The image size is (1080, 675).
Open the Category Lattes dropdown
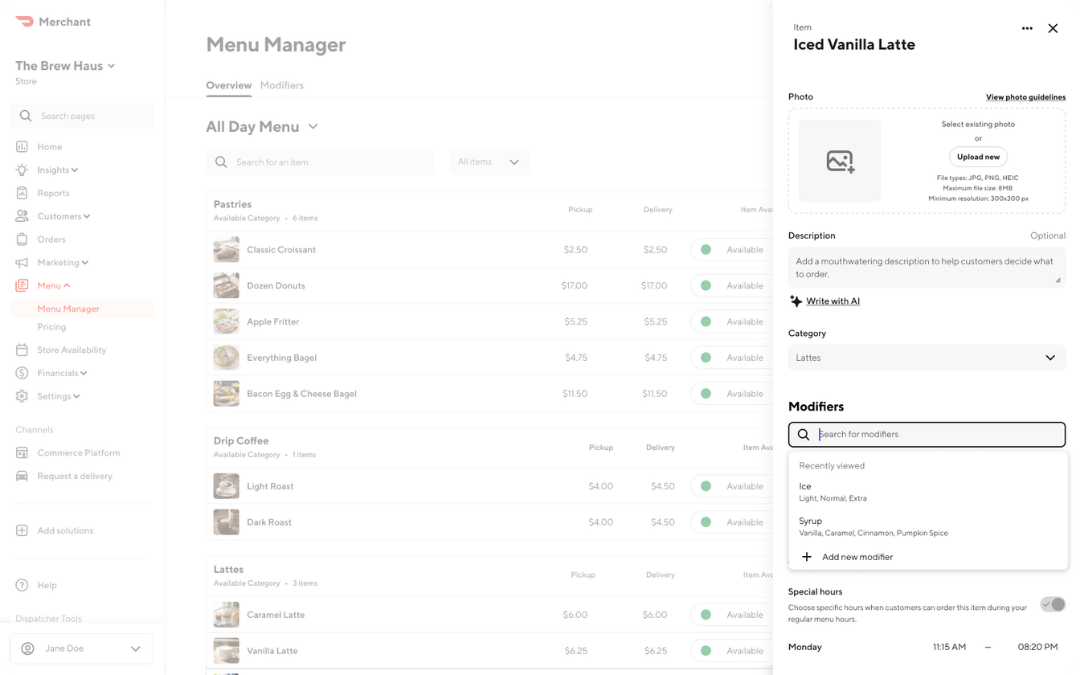(926, 357)
